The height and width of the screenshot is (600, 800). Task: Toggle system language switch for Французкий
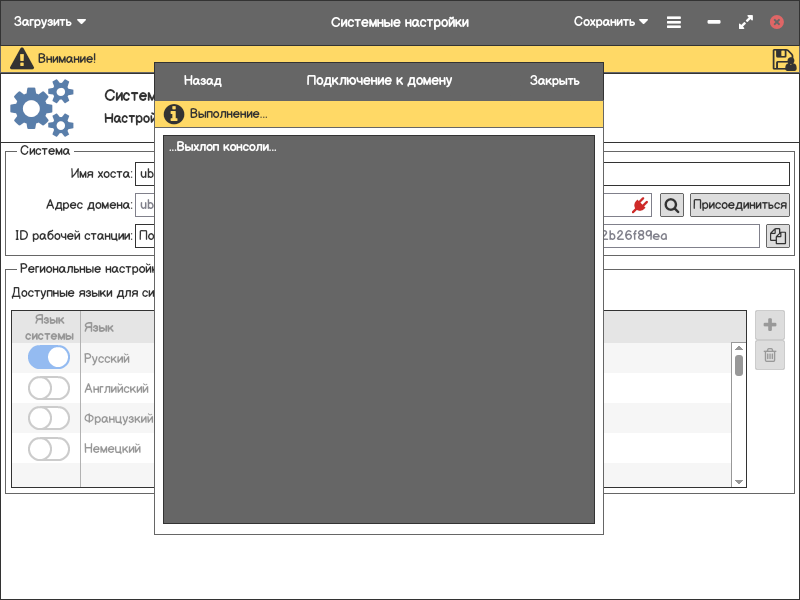[48, 418]
